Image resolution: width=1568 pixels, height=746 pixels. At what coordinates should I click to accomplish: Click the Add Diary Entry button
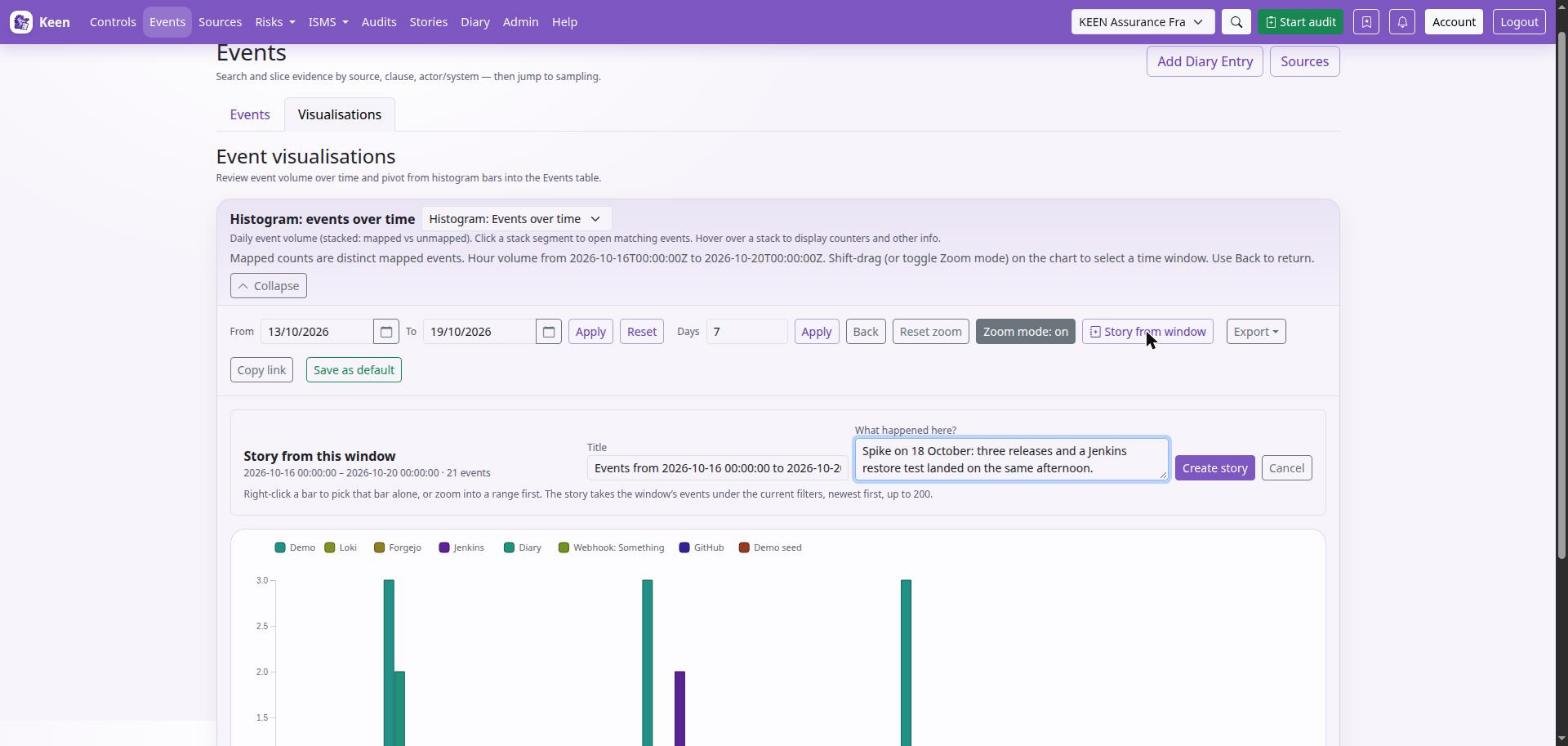coord(1205,62)
